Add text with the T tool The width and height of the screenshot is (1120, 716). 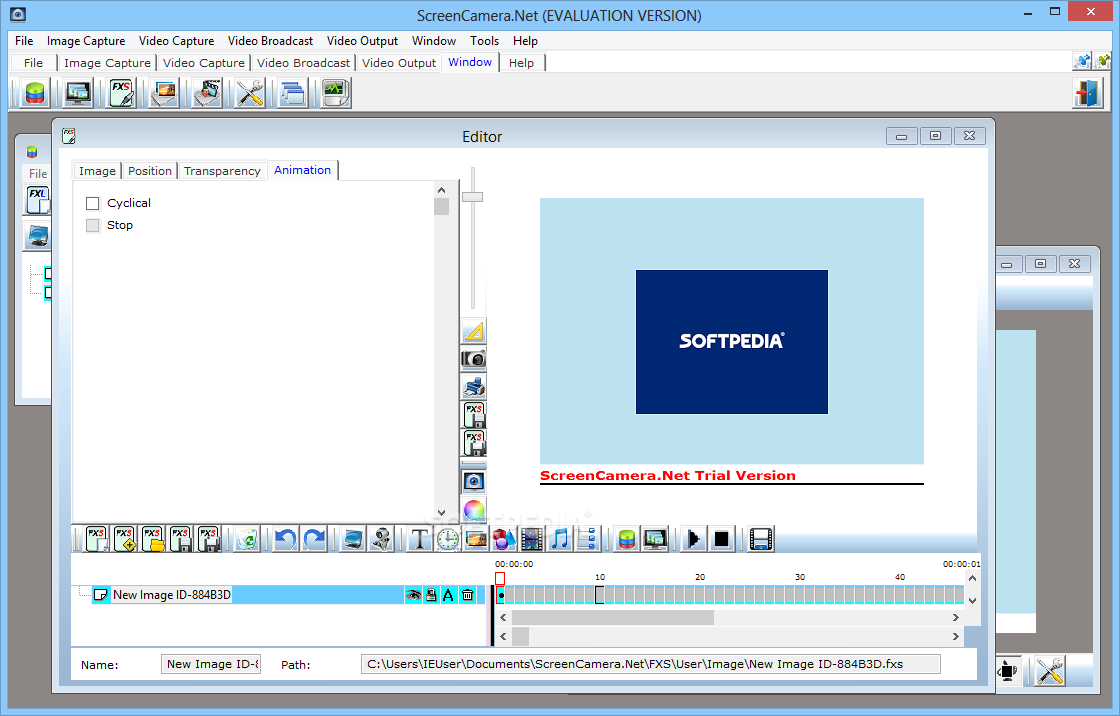click(x=419, y=539)
